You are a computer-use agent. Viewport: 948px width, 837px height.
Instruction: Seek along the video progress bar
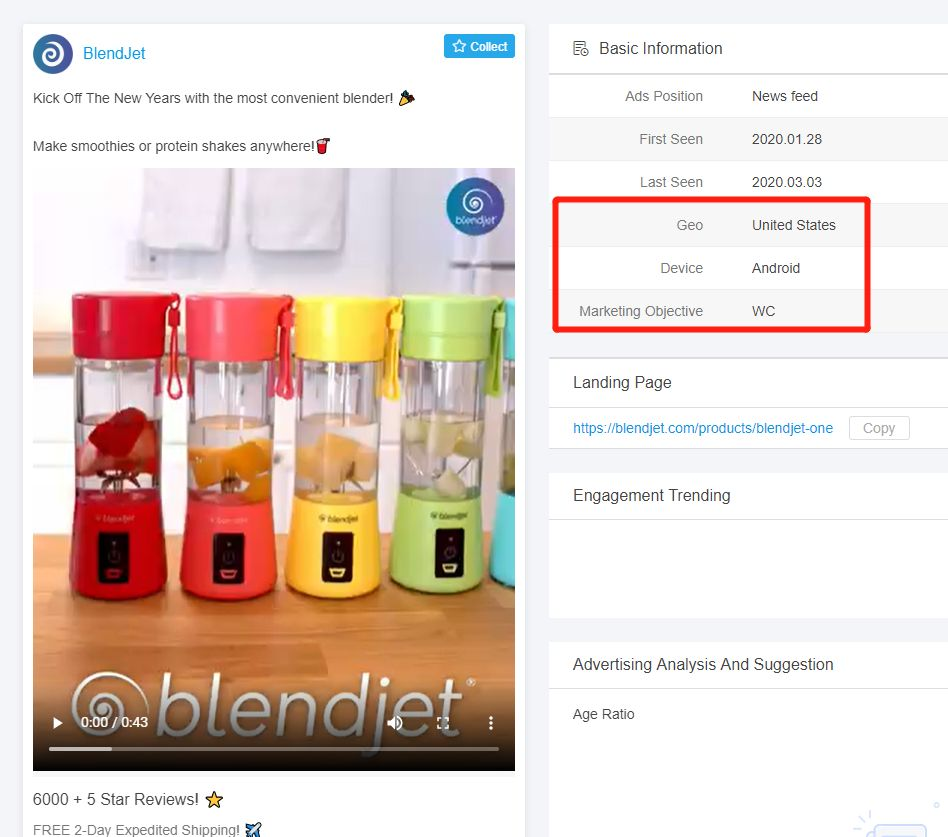tap(274, 749)
